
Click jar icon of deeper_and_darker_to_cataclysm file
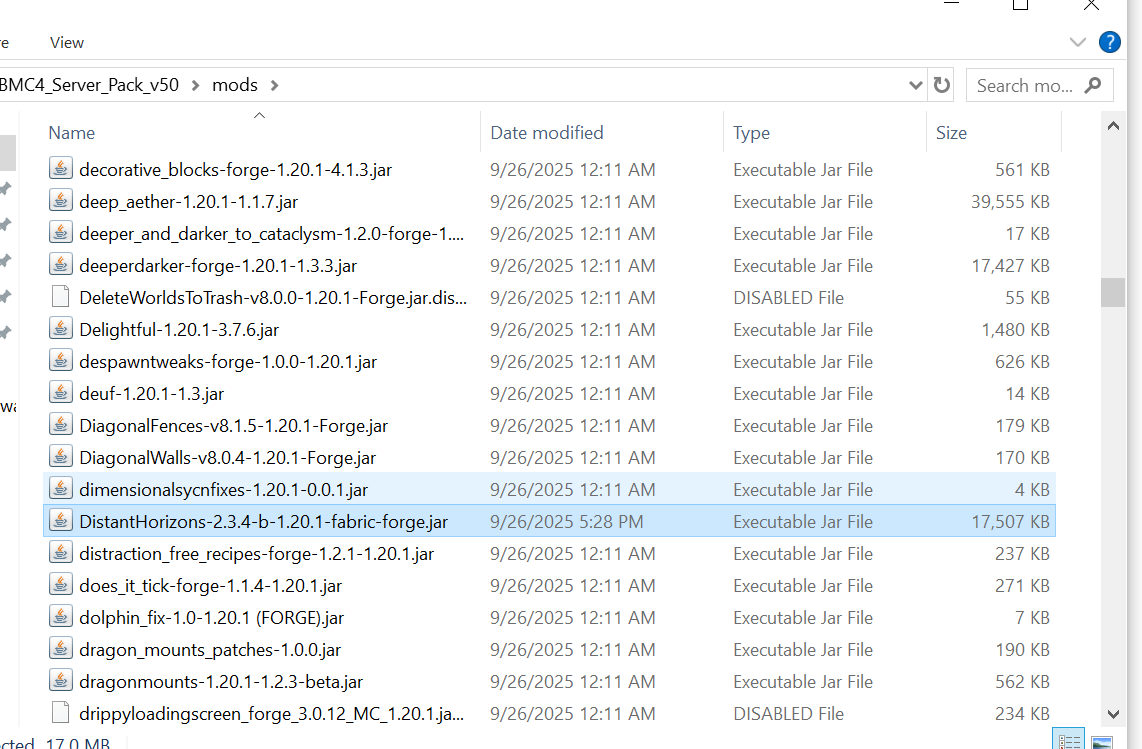60,233
